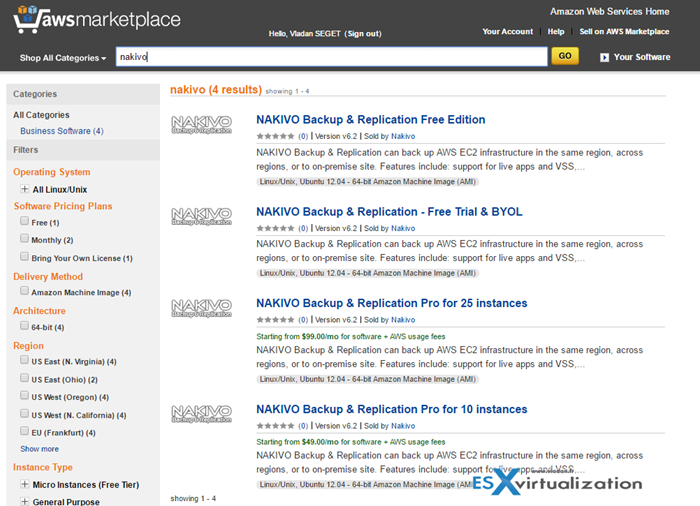700x506 pixels.
Task: Expand Micro Instances (Free Tier) filter
Action: [x=25, y=484]
